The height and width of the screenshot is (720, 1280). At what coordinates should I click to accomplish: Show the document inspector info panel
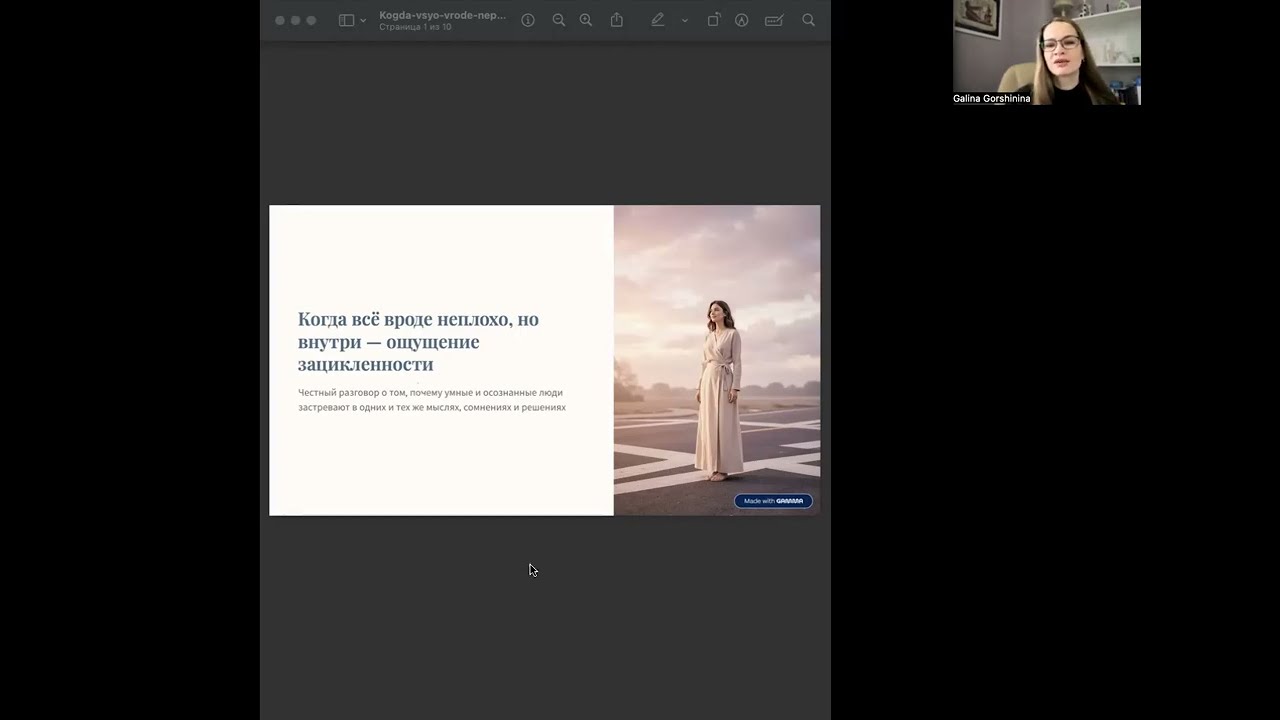[x=528, y=20]
